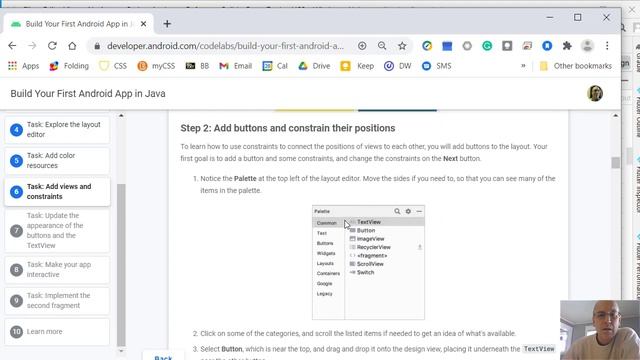The image size is (640, 360).
Task: Open a new browser tab
Action: click(167, 24)
